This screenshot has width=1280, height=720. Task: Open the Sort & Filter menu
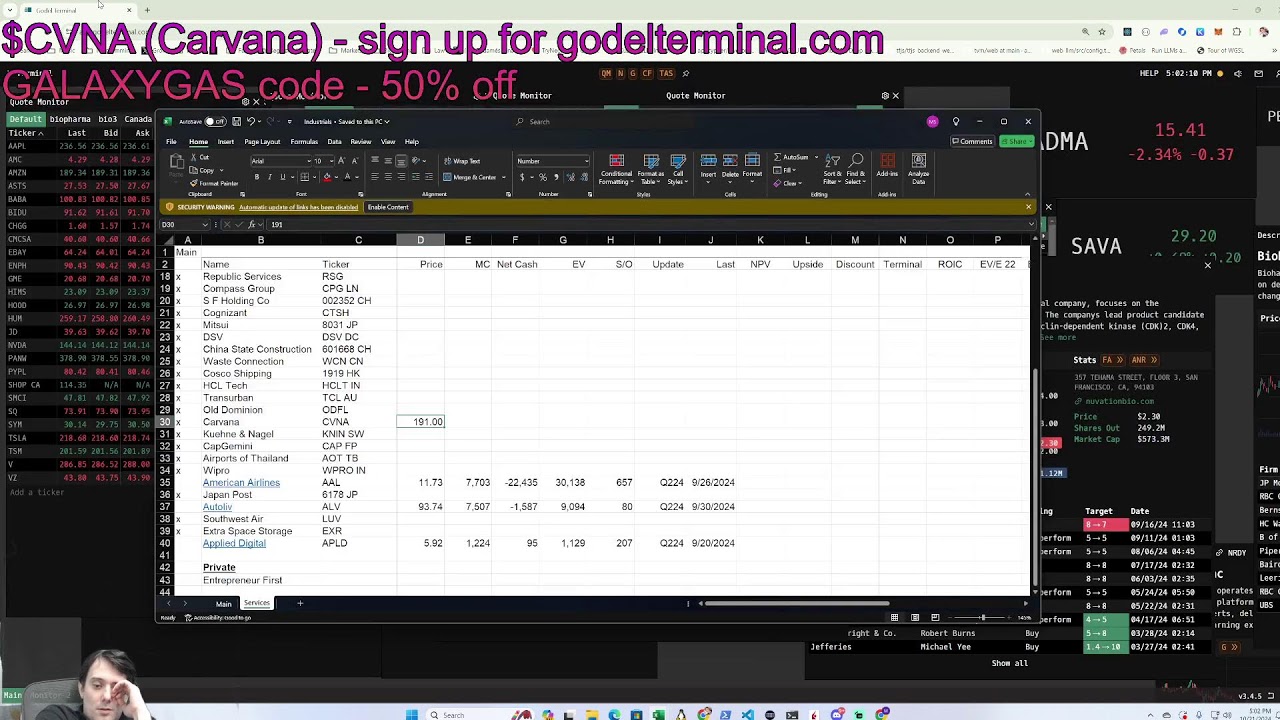[x=832, y=169]
